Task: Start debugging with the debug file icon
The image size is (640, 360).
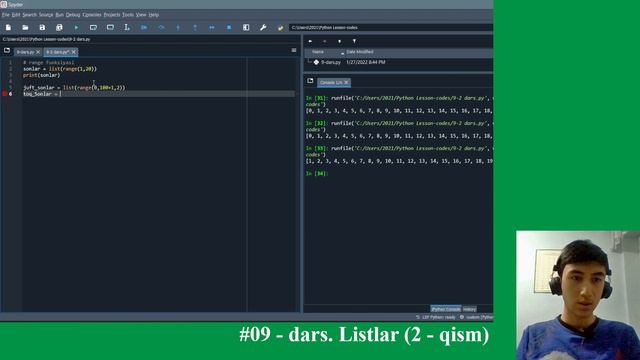Action: pos(144,27)
